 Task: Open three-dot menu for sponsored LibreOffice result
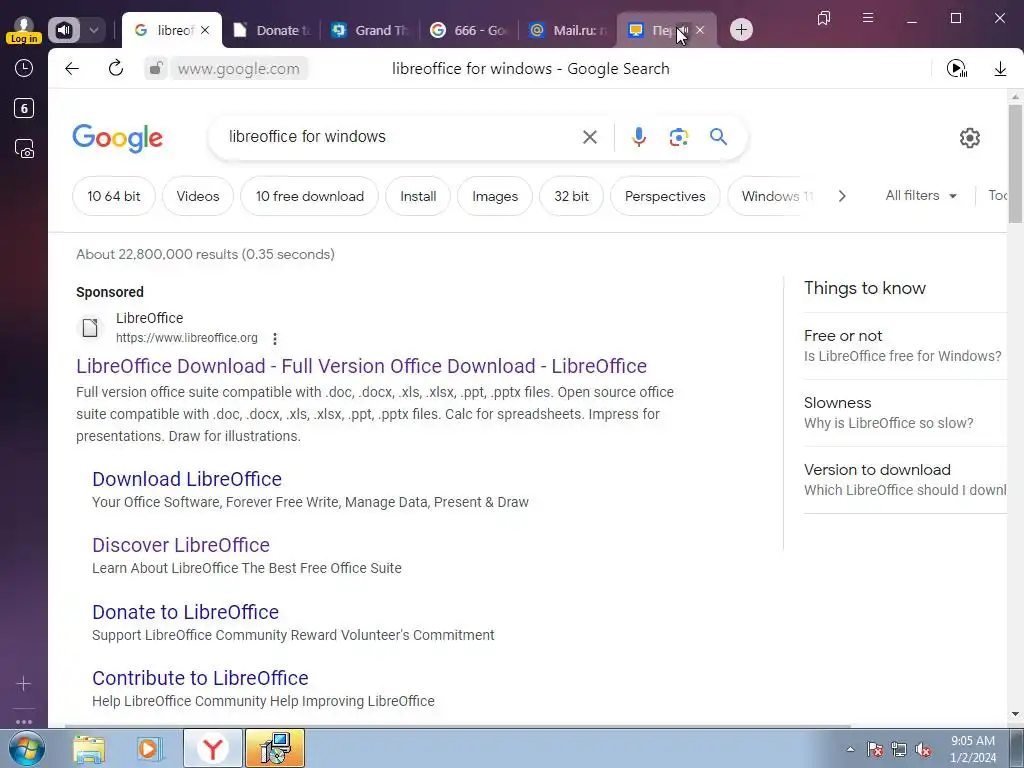pos(275,338)
